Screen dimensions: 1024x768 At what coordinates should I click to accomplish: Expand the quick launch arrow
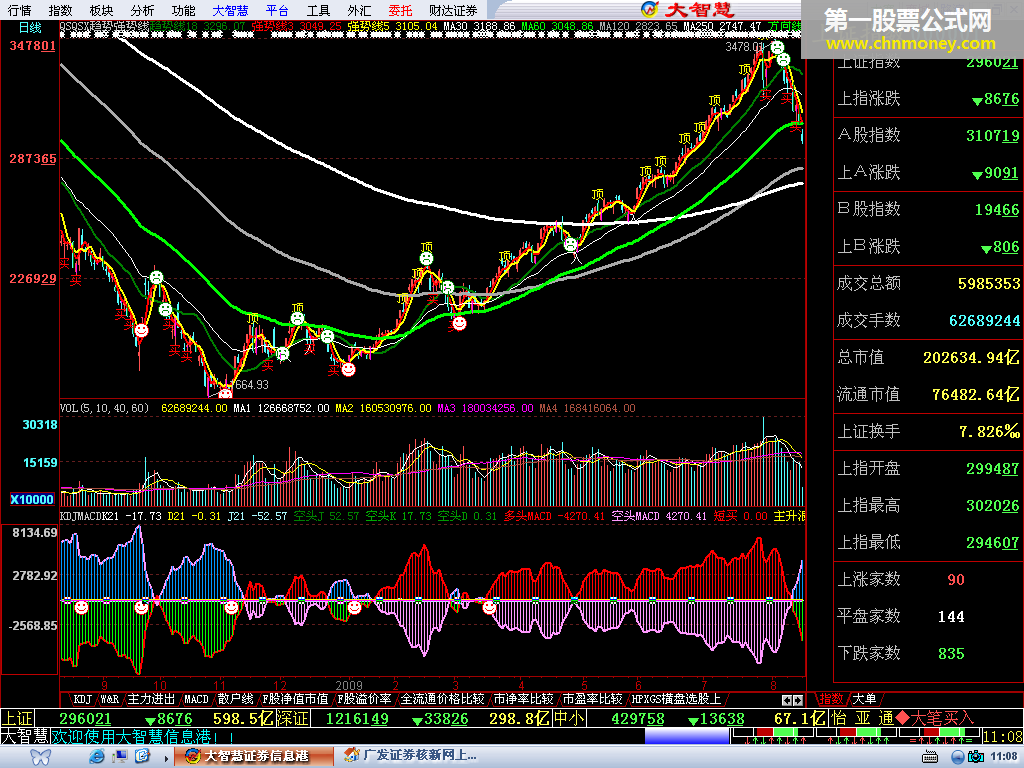point(167,758)
